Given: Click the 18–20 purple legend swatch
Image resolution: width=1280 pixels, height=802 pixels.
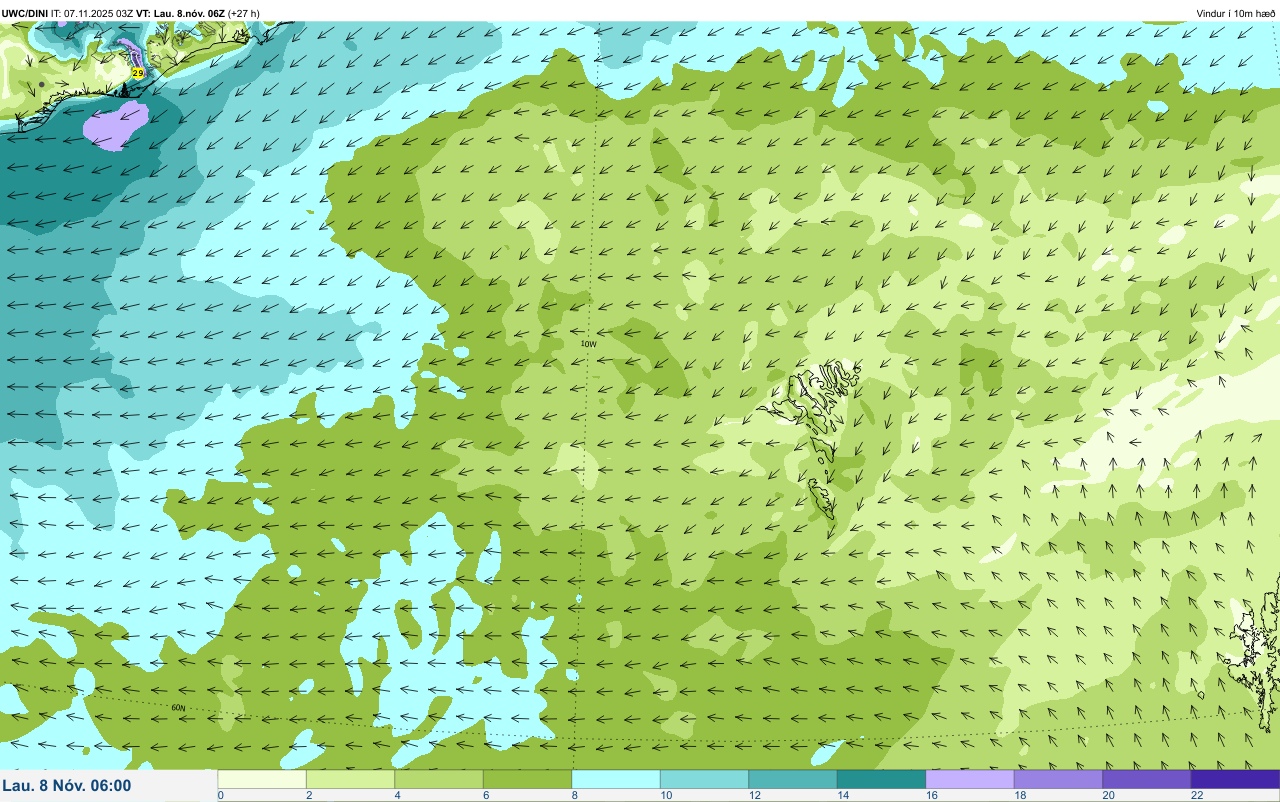Looking at the screenshot, I should click(x=1058, y=779).
